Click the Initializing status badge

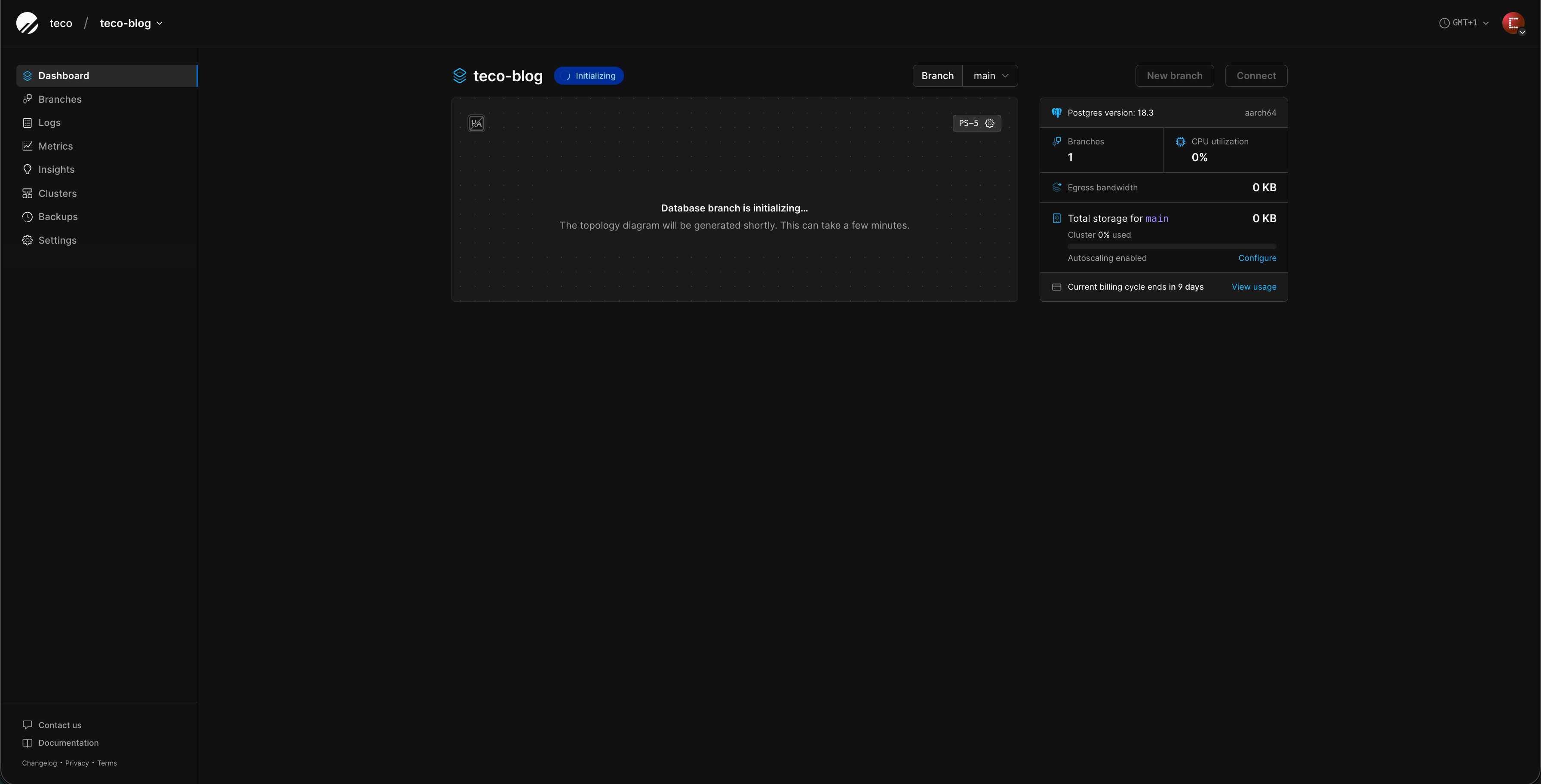589,76
